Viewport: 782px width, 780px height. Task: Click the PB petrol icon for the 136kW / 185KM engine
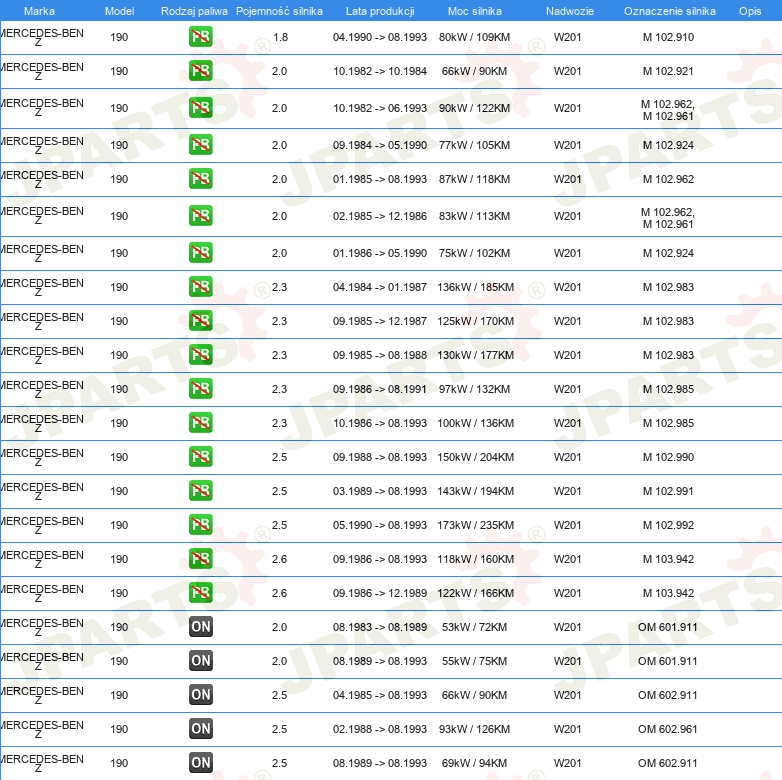pyautogui.click(x=201, y=287)
